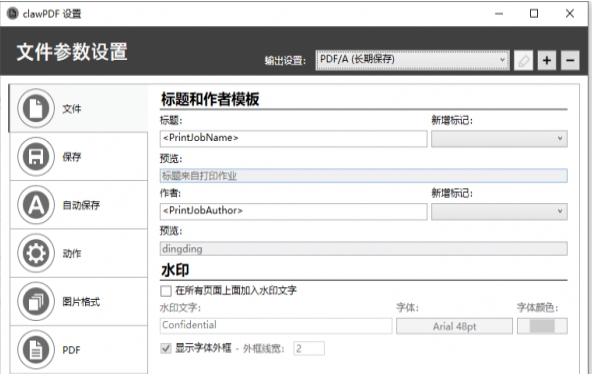Open the 文件 settings icon
The height and width of the screenshot is (374, 592).
36,108
